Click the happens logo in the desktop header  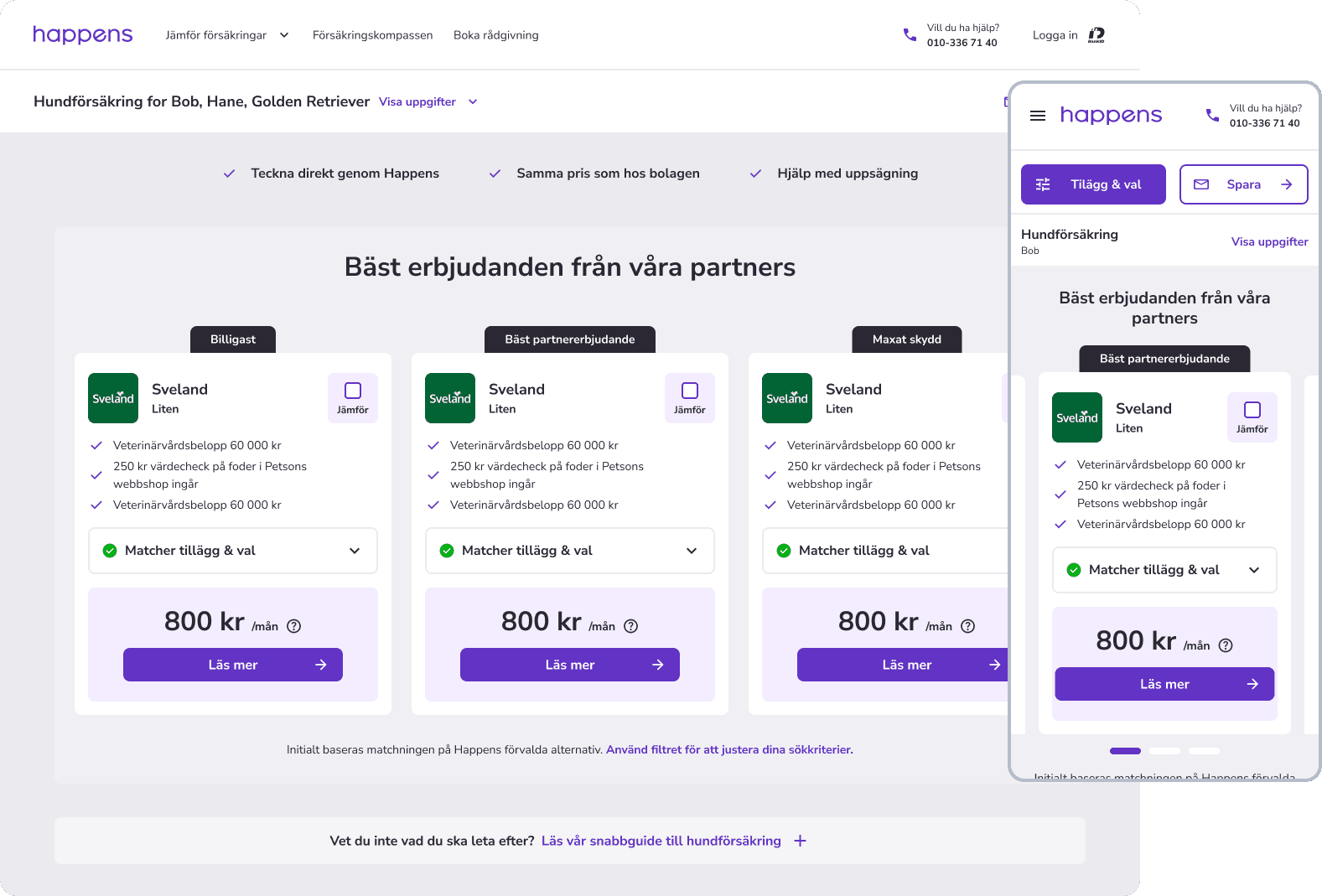coord(83,34)
